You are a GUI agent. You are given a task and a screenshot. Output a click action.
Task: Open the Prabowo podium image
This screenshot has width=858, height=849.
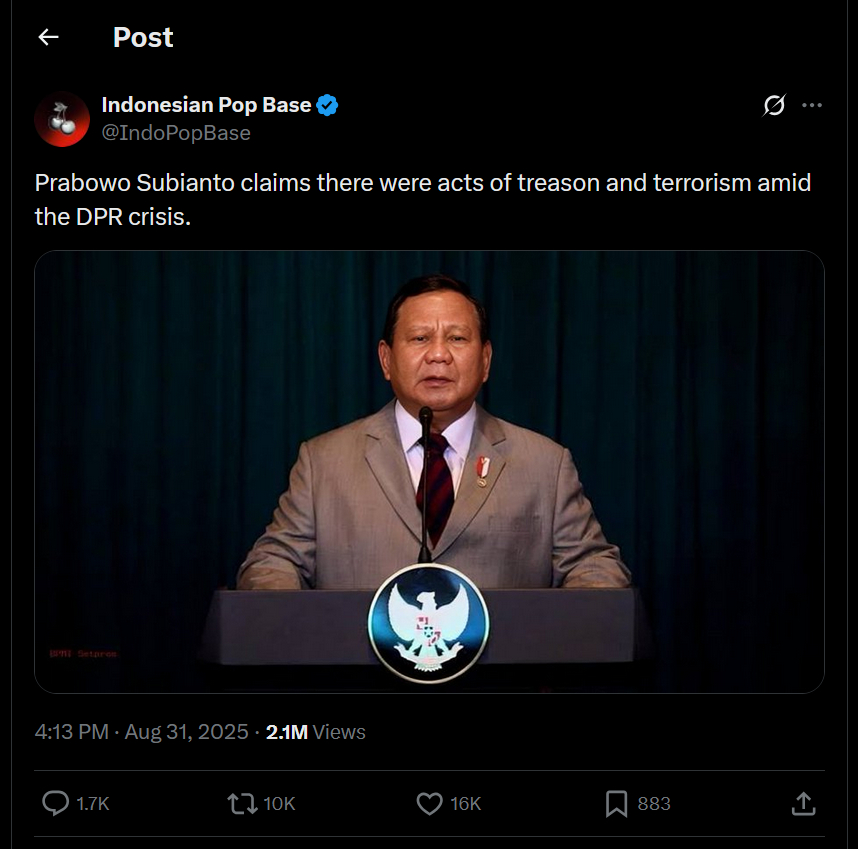click(x=429, y=471)
